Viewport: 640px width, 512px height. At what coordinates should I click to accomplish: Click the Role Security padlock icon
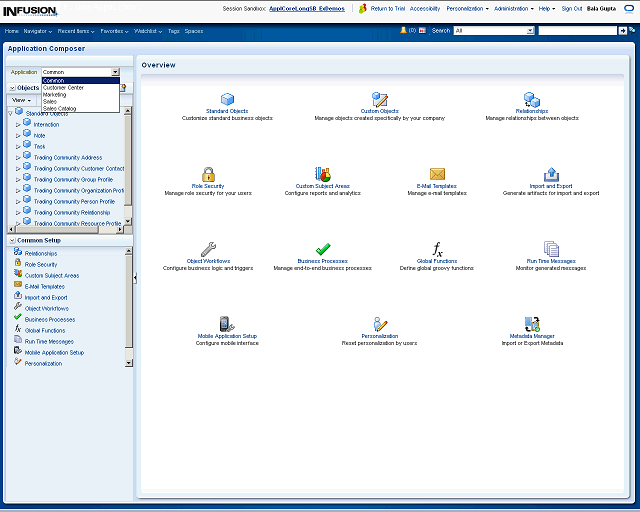(208, 174)
